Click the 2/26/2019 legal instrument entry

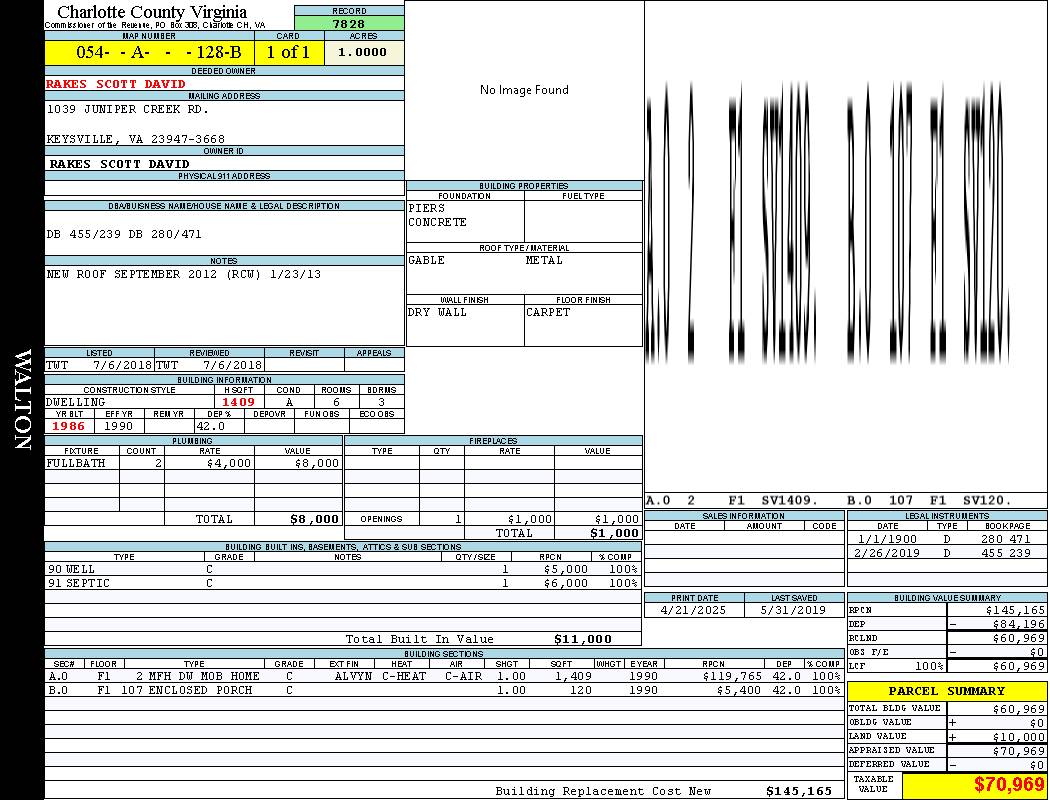[x=946, y=553]
